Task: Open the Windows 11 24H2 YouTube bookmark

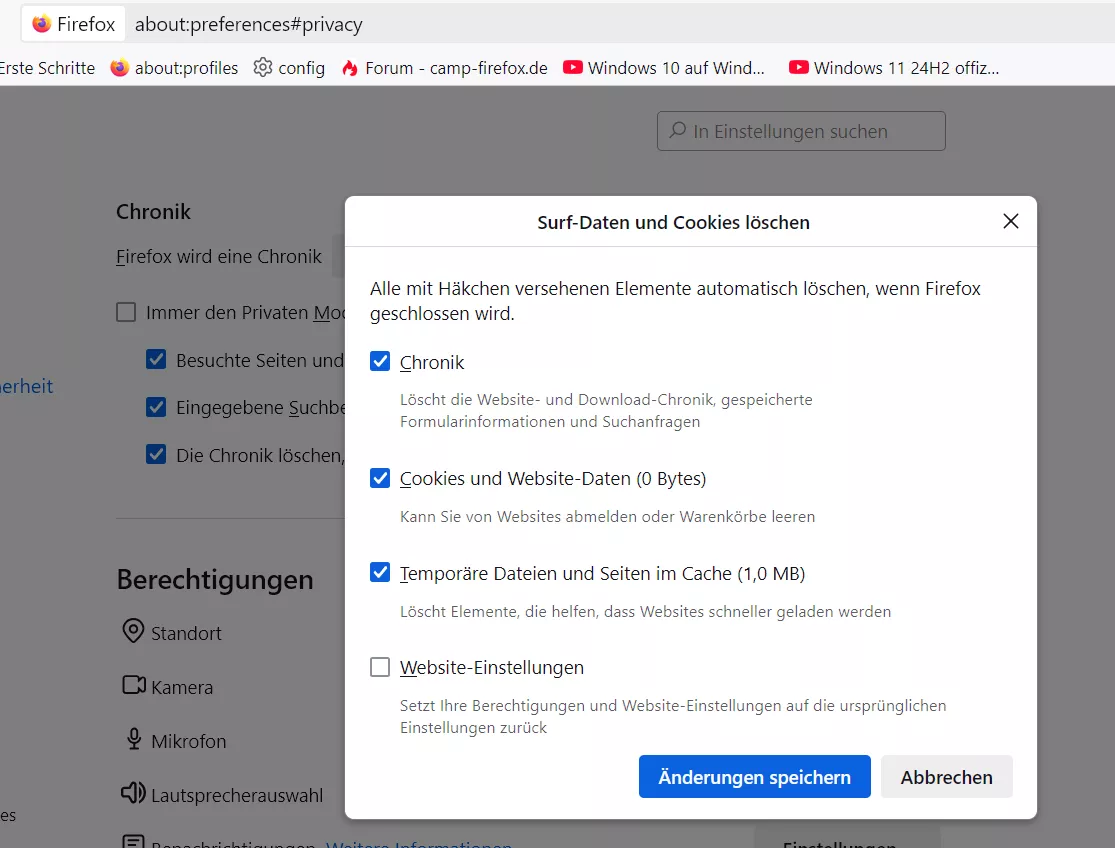Action: click(x=894, y=68)
